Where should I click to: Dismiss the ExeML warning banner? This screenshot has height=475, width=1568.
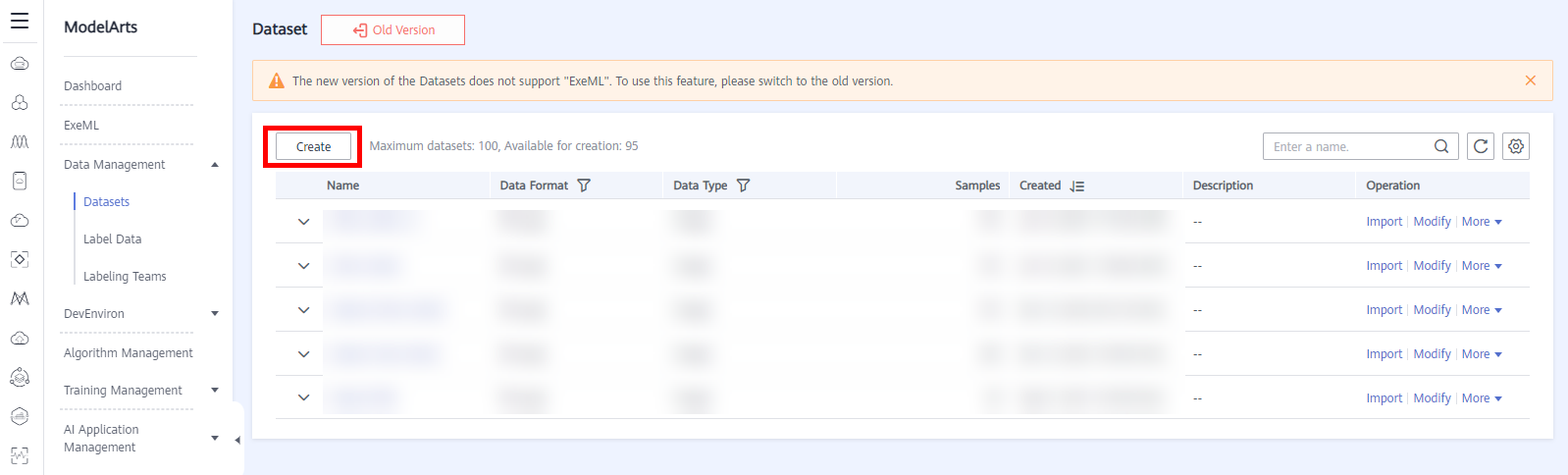click(1530, 80)
